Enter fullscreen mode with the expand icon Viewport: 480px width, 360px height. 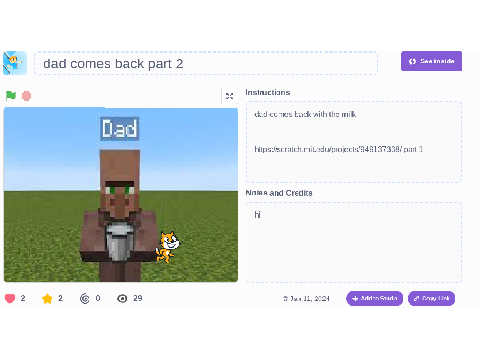[229, 96]
